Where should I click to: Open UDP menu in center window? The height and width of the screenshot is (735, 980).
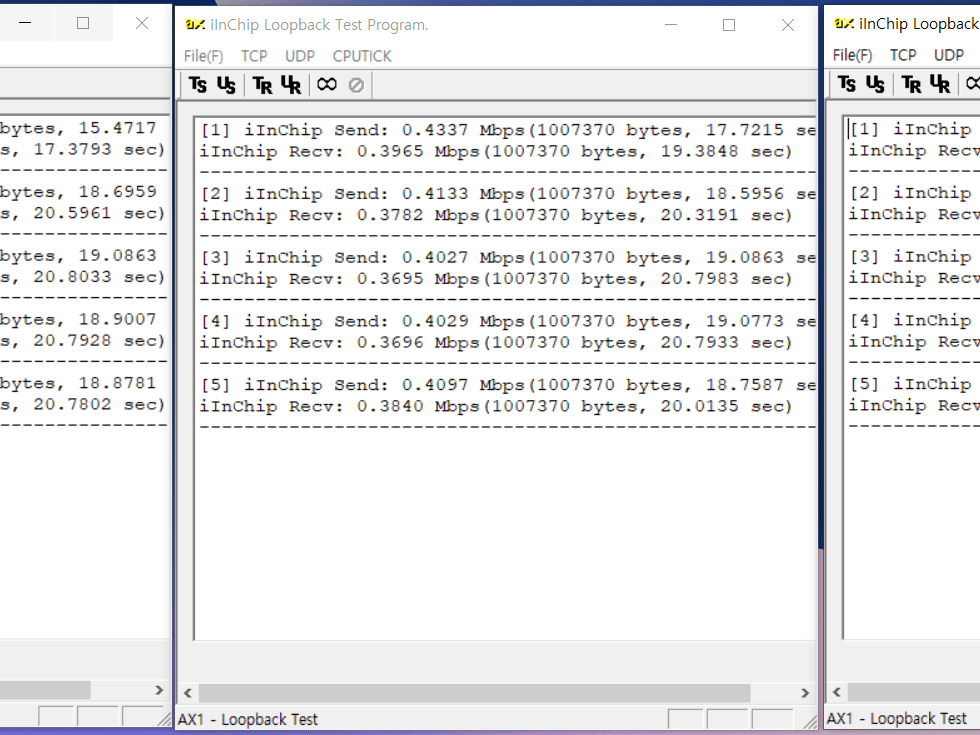300,56
